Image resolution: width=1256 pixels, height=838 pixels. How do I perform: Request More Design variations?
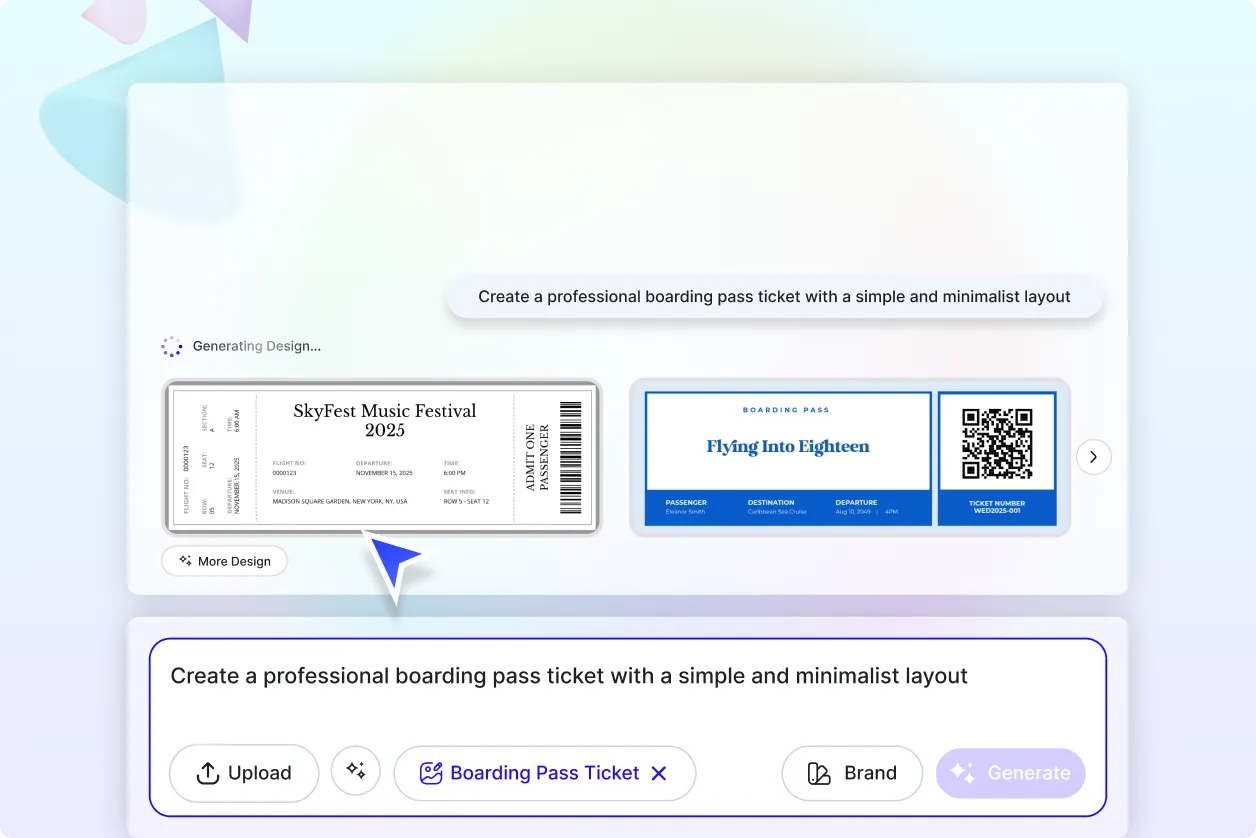tap(224, 561)
